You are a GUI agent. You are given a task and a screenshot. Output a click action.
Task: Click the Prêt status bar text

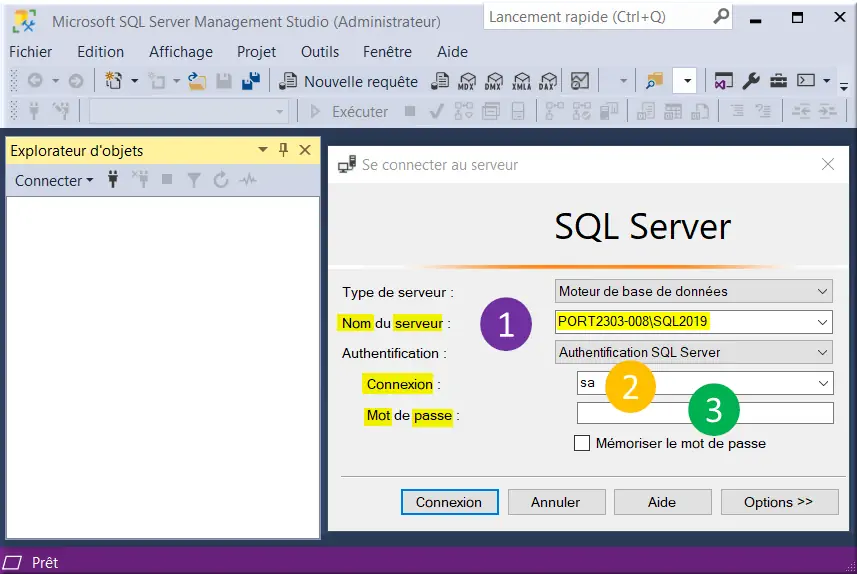point(45,563)
